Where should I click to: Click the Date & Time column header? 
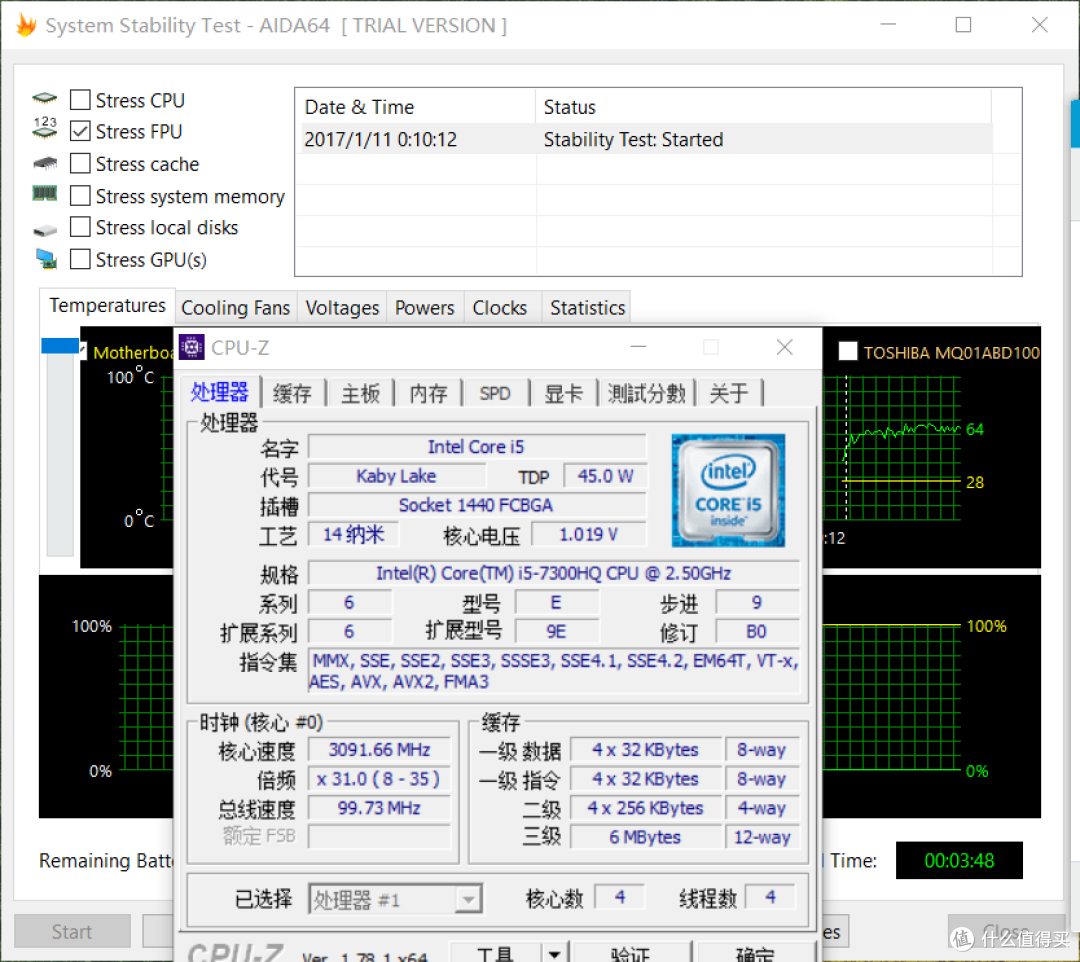[415, 107]
